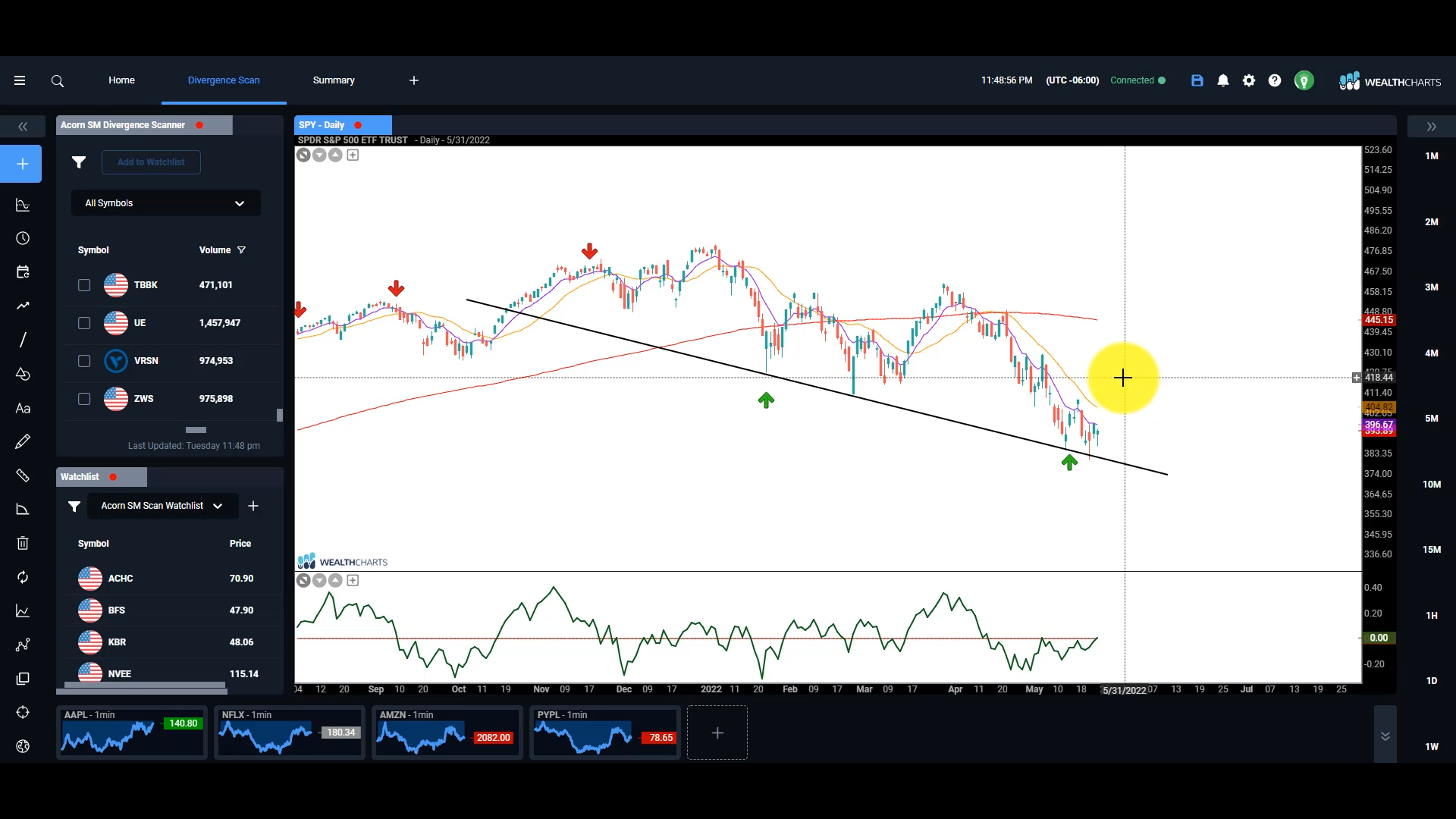Screen dimensions: 1456x819
Task: Open the line chart type icon
Action: [x=23, y=611]
